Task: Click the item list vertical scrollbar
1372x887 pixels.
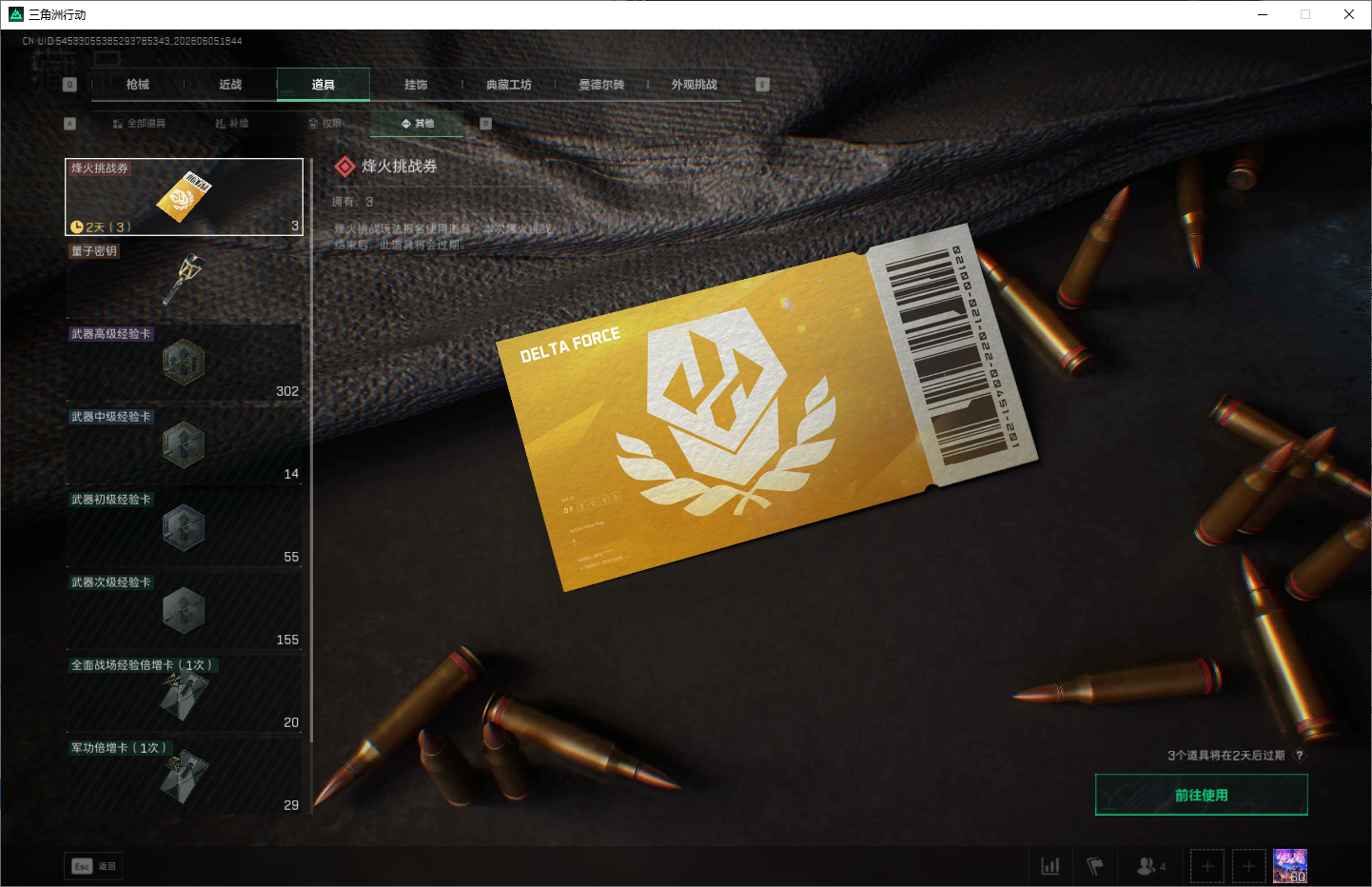Action: pos(311,450)
